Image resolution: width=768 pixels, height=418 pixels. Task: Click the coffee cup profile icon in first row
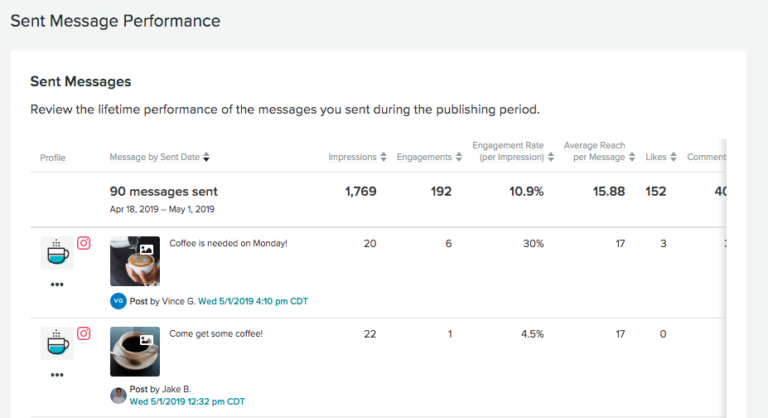[x=57, y=252]
